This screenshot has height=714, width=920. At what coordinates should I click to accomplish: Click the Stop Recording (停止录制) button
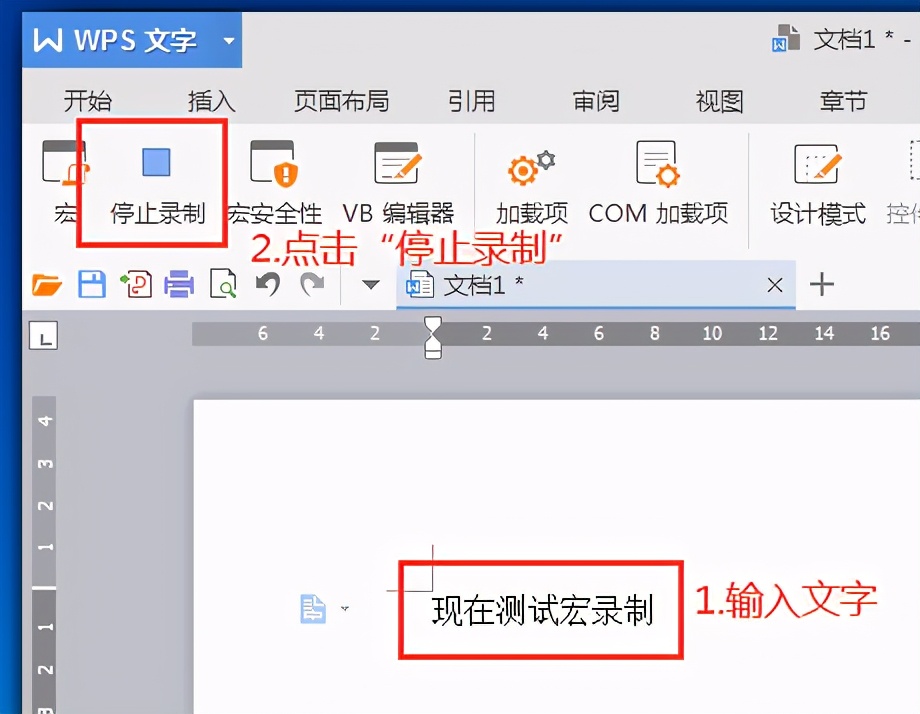point(156,184)
